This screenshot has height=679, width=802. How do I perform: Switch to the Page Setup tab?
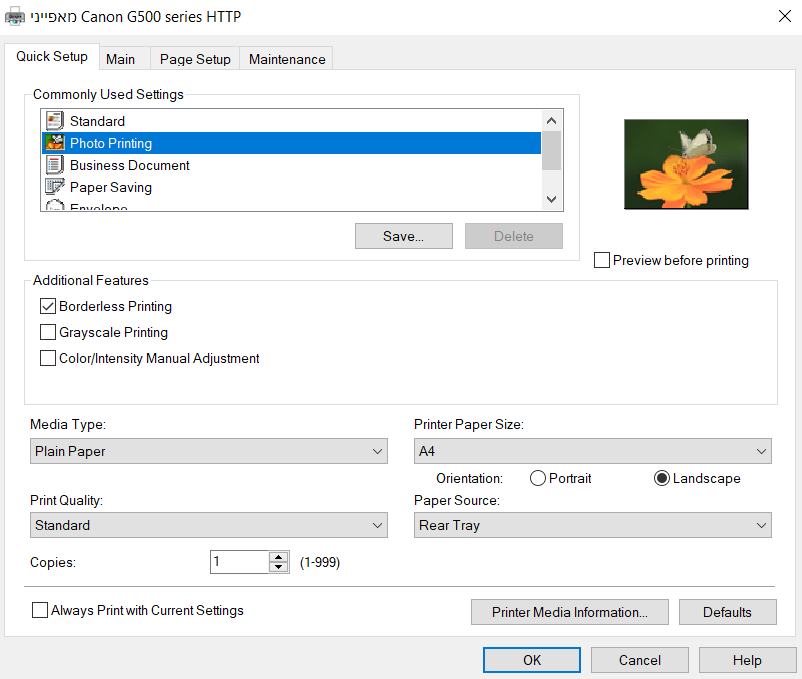coord(195,59)
